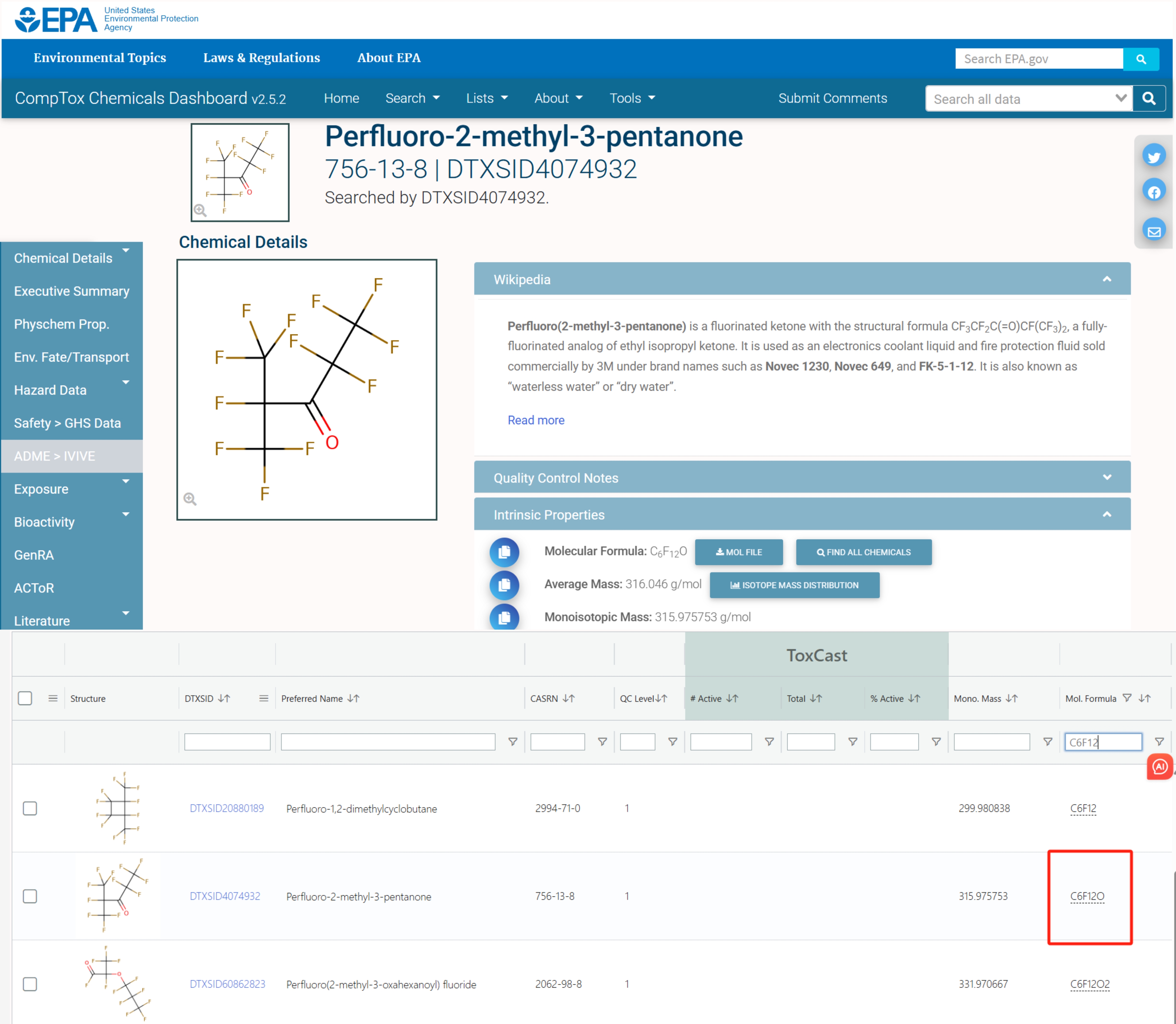Zoom the large structure image magnifier icon

point(190,499)
